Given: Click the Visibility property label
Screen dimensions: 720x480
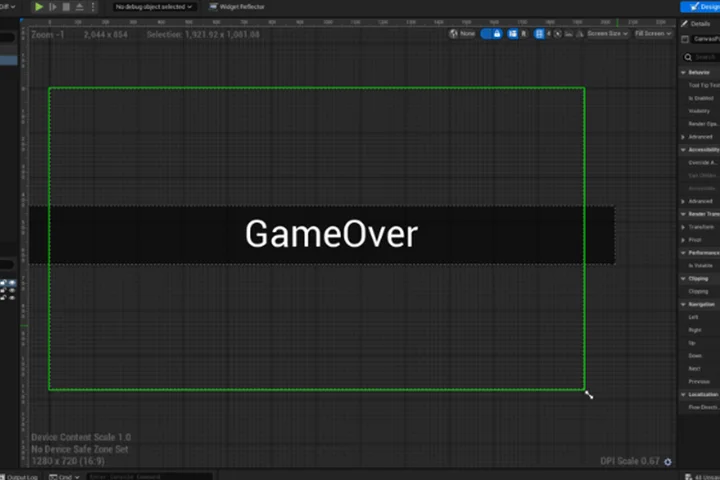Looking at the screenshot, I should click(699, 111).
